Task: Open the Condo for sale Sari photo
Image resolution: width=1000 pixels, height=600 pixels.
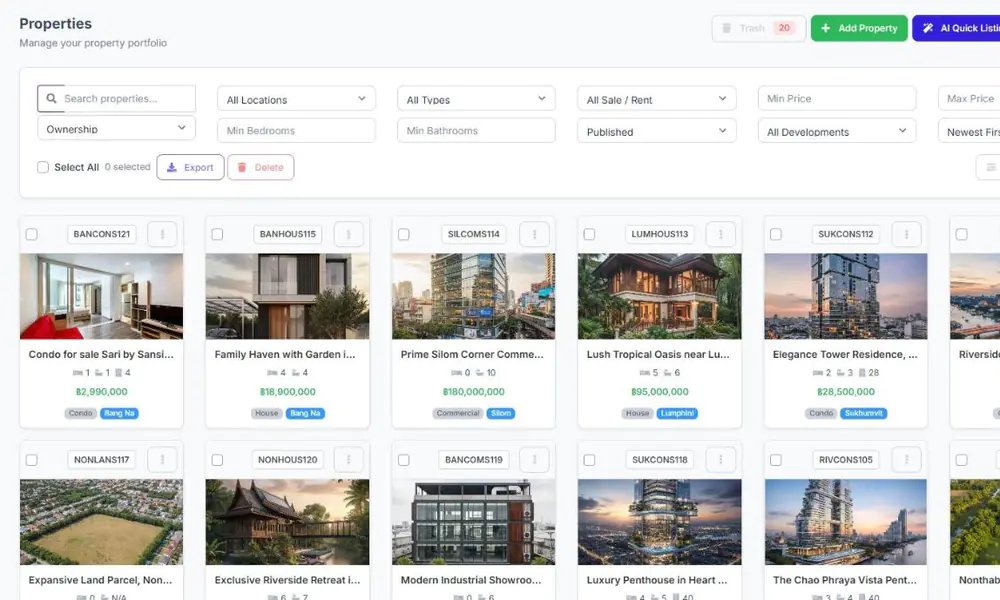Action: [101, 296]
